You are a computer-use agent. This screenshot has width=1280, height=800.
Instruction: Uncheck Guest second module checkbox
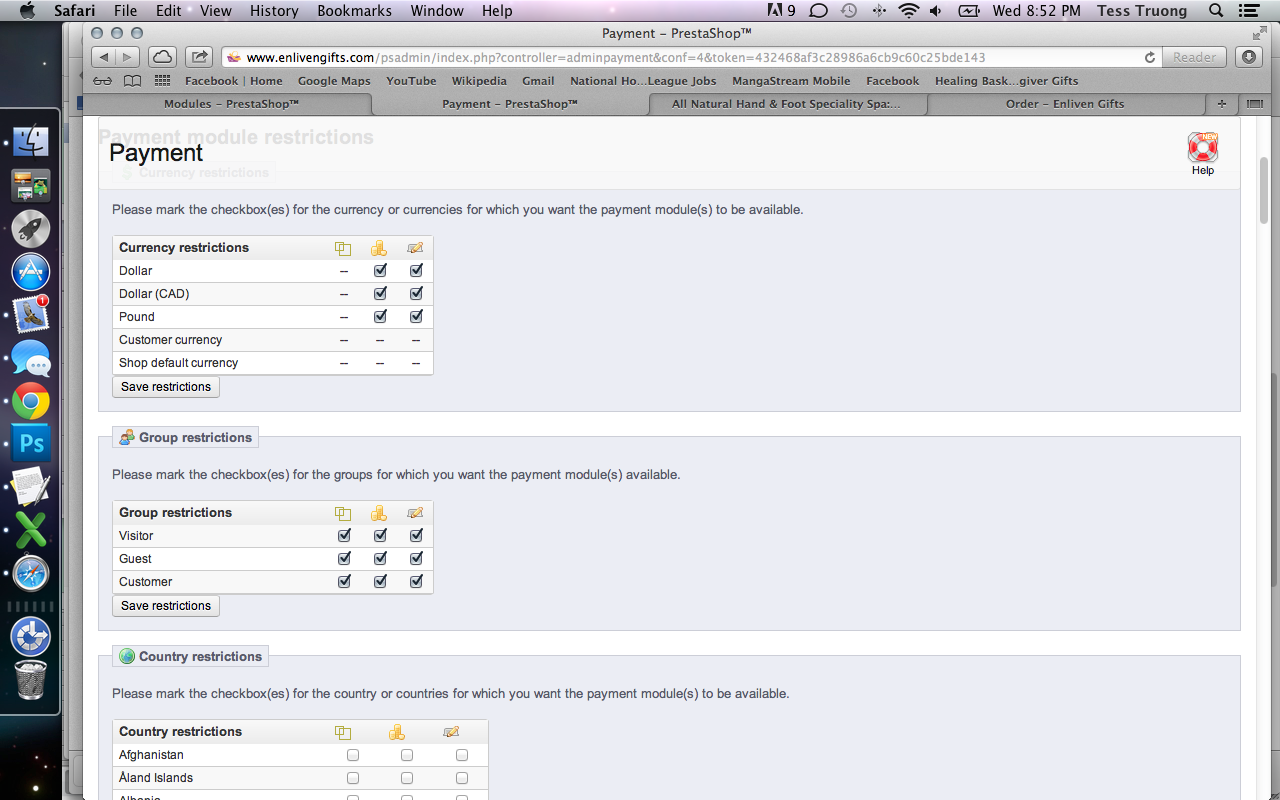(380, 558)
